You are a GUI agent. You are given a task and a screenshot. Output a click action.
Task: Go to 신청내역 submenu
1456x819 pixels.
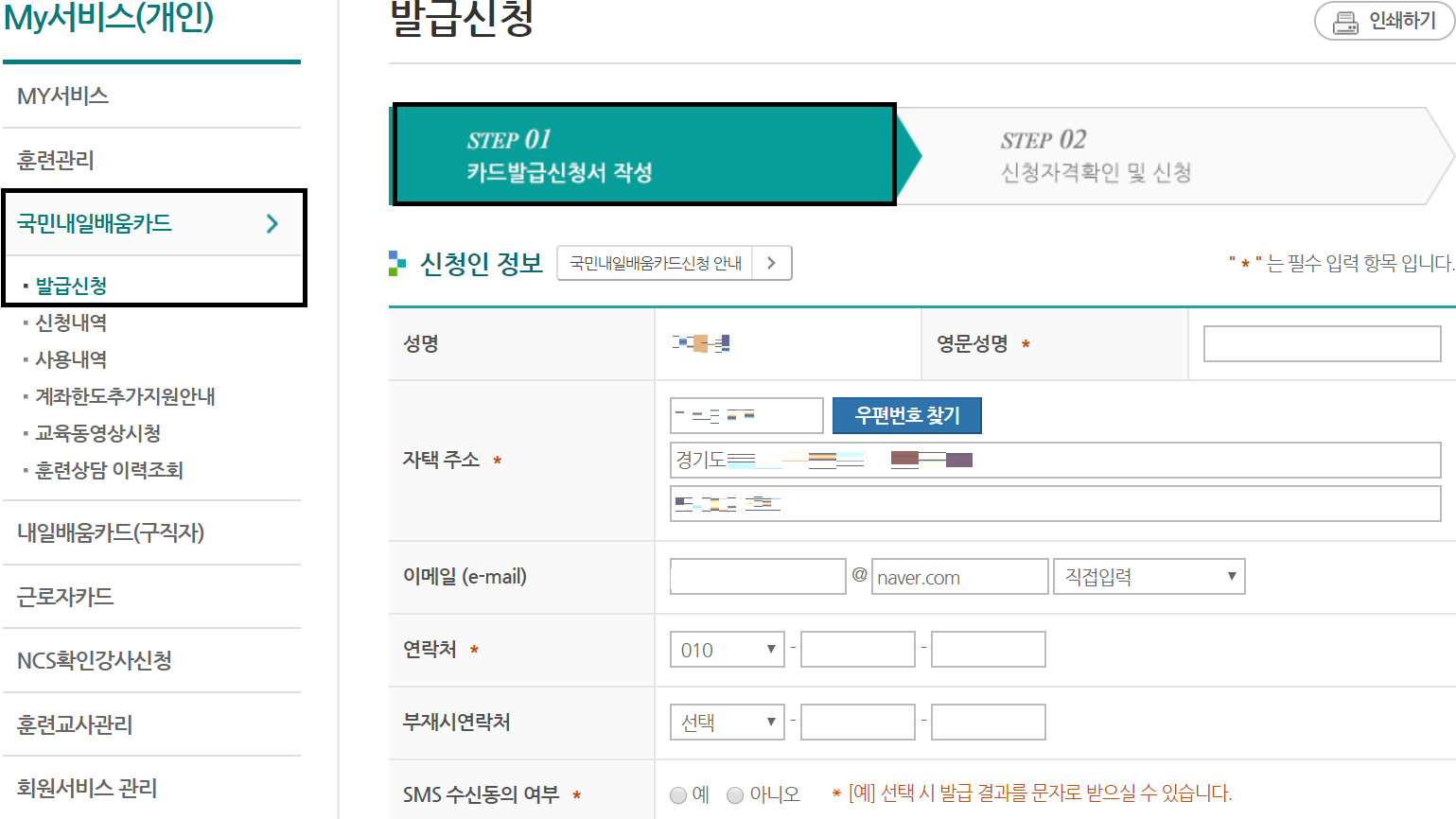[x=71, y=322]
